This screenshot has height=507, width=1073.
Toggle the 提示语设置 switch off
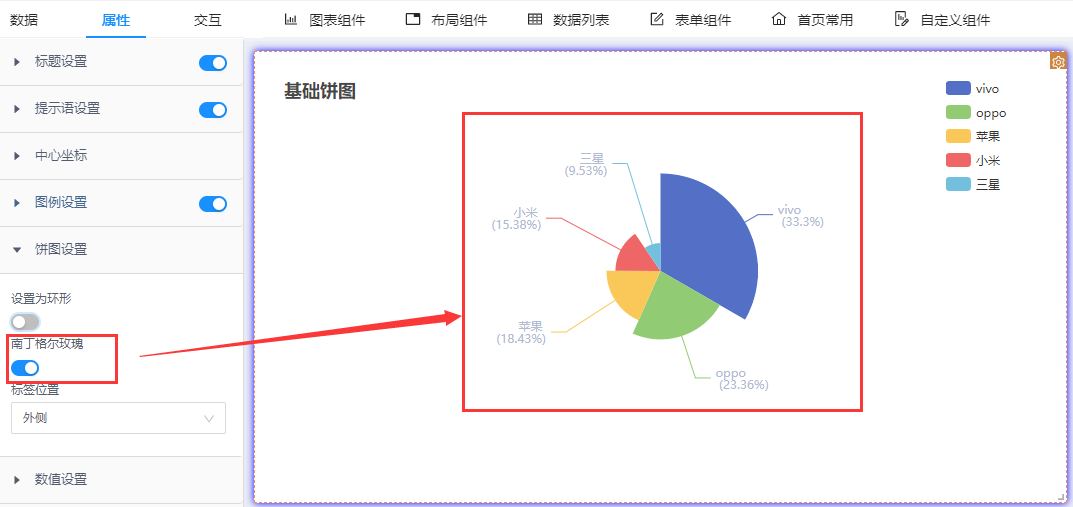click(x=213, y=109)
